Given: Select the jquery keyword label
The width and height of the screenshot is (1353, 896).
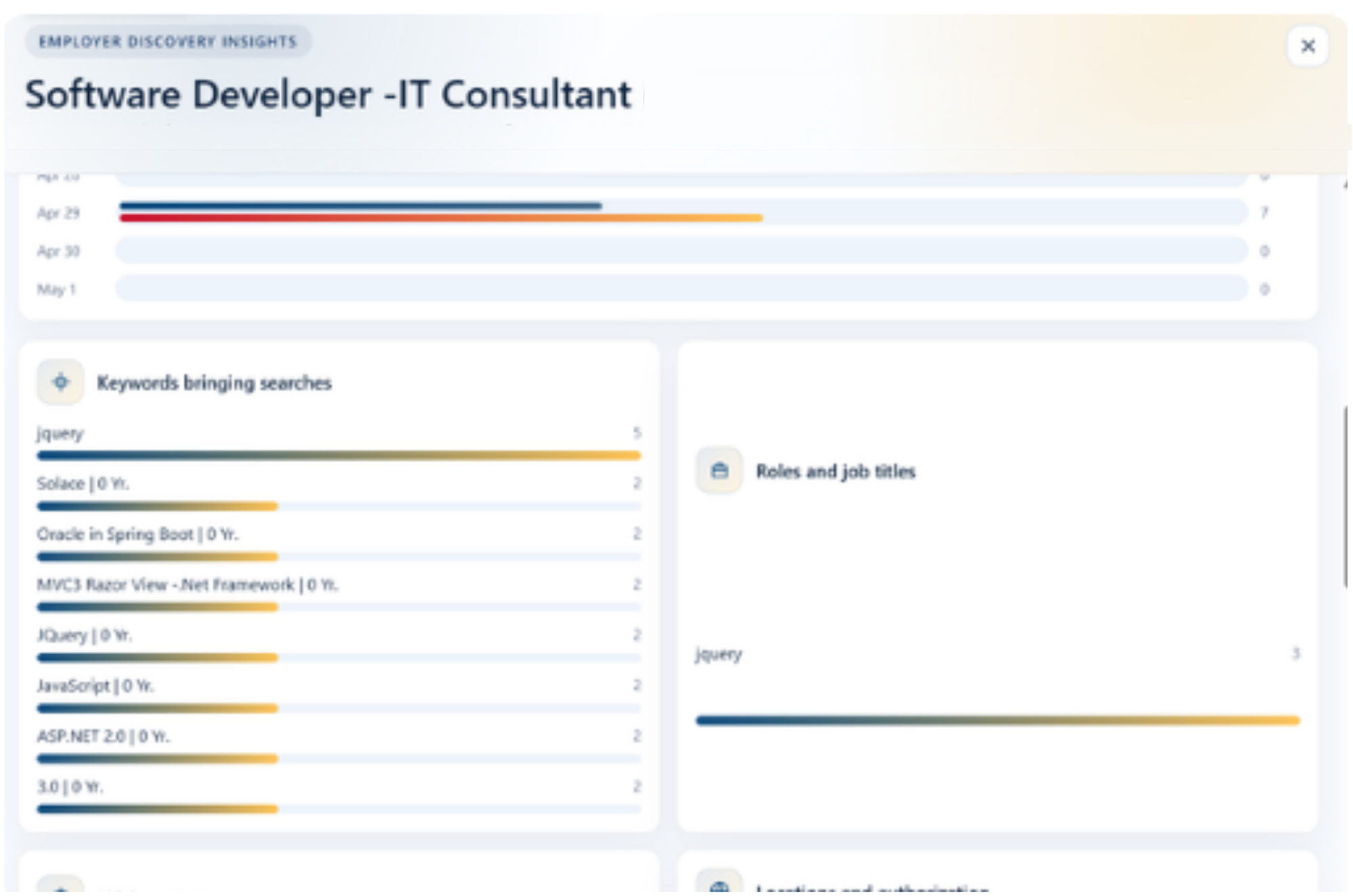Looking at the screenshot, I should tap(60, 433).
